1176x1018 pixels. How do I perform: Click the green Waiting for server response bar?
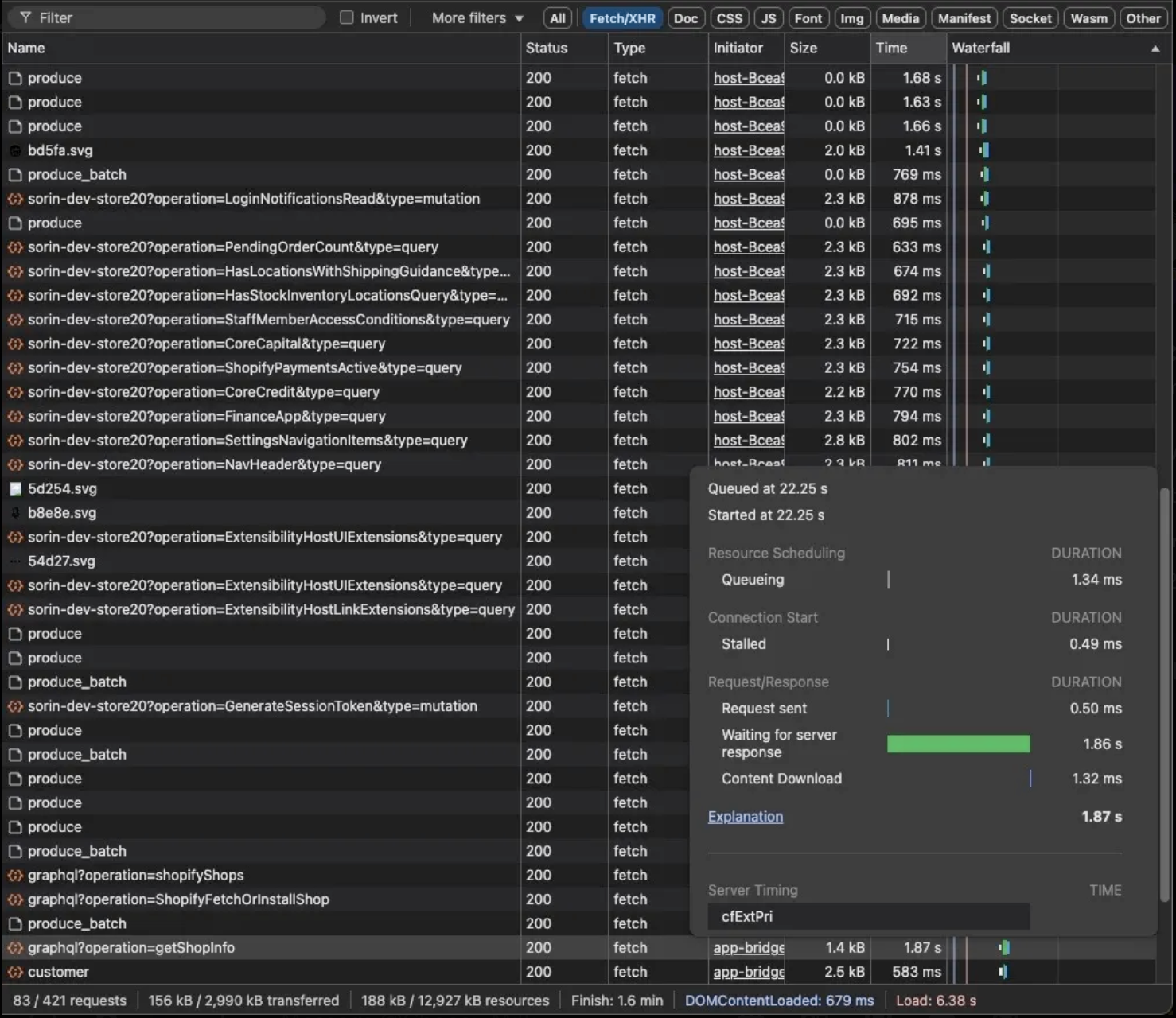958,744
